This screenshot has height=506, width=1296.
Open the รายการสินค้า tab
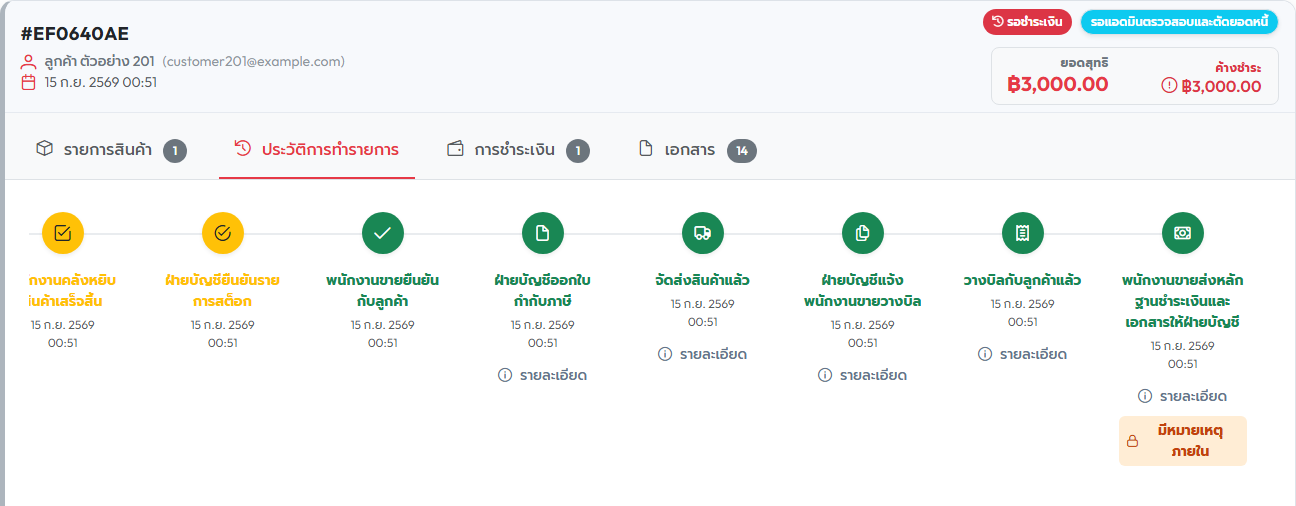[x=111, y=150]
